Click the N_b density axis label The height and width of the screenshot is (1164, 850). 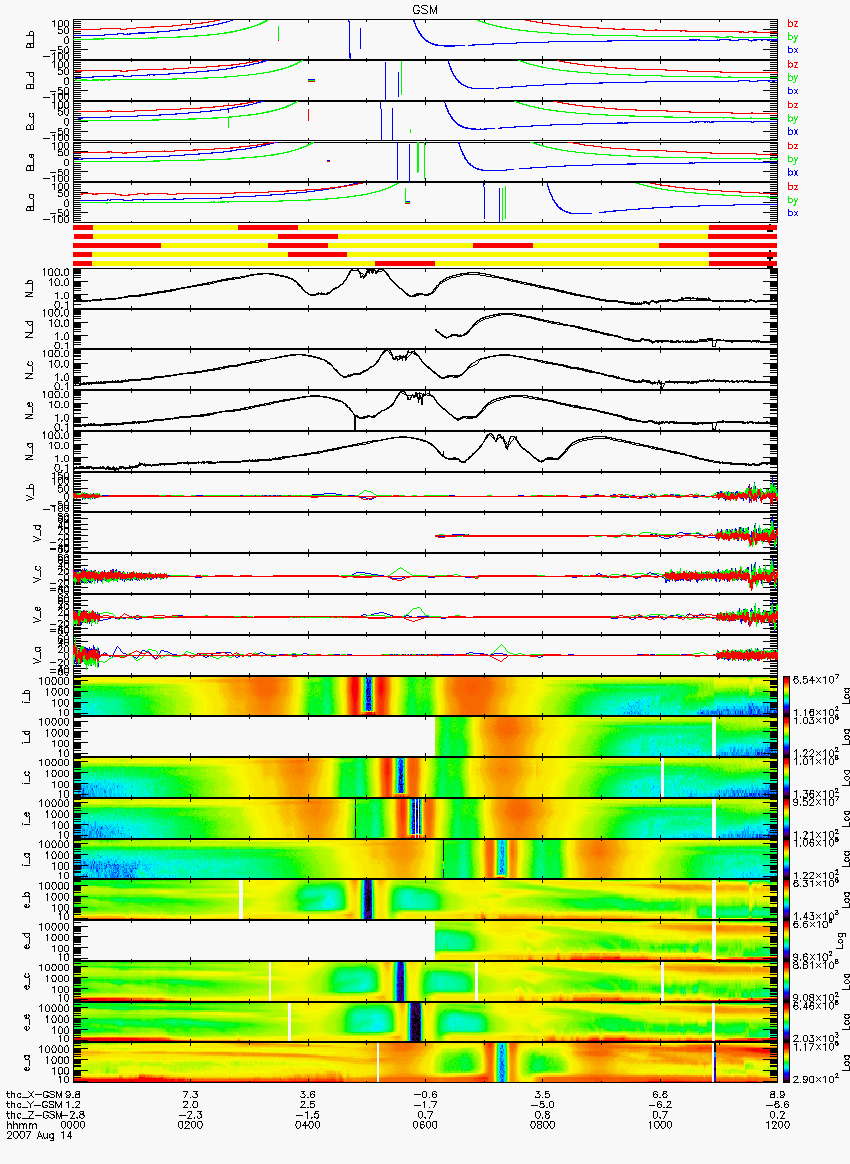[x=30, y=288]
